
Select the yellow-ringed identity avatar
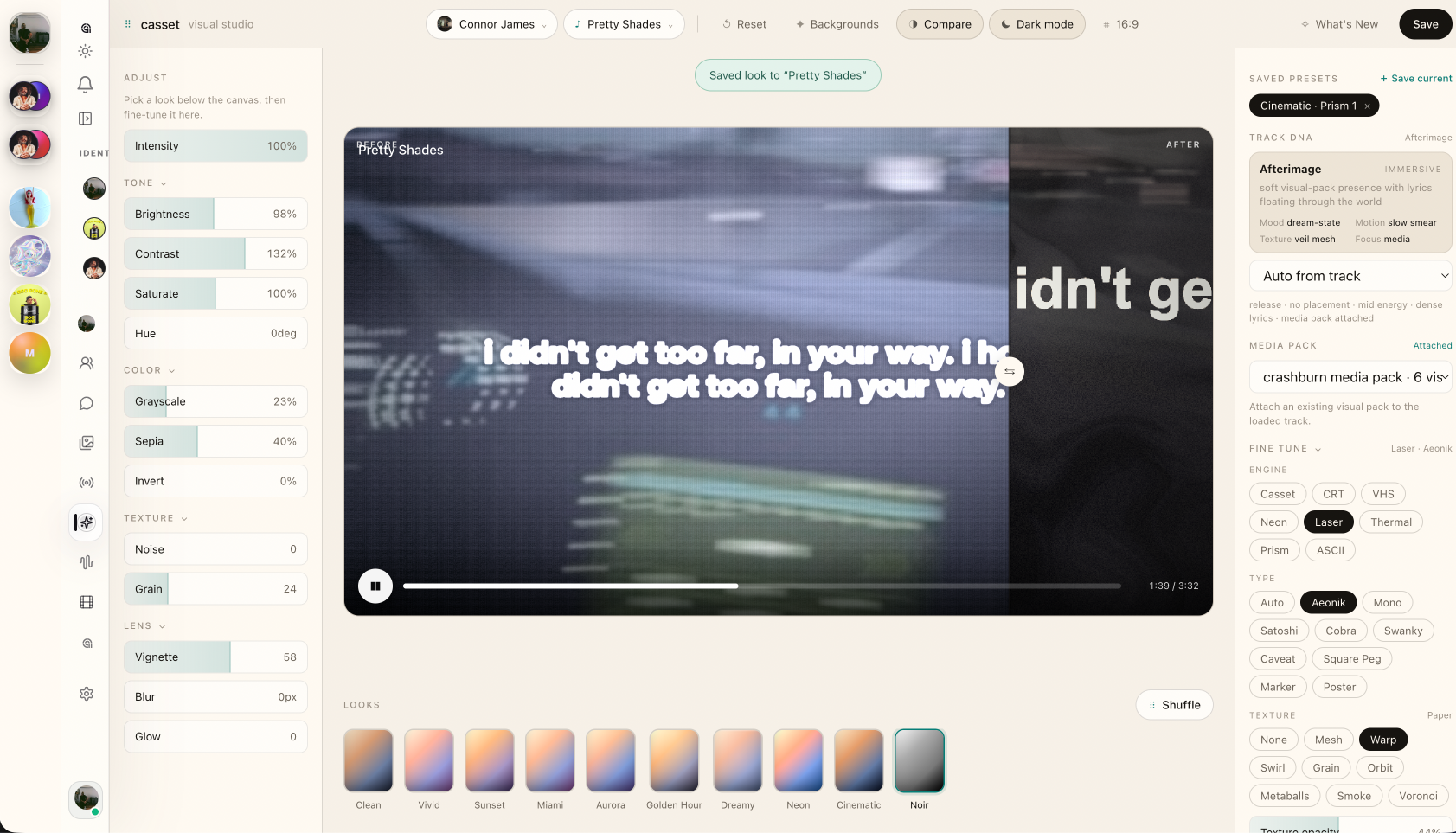pyautogui.click(x=94, y=228)
